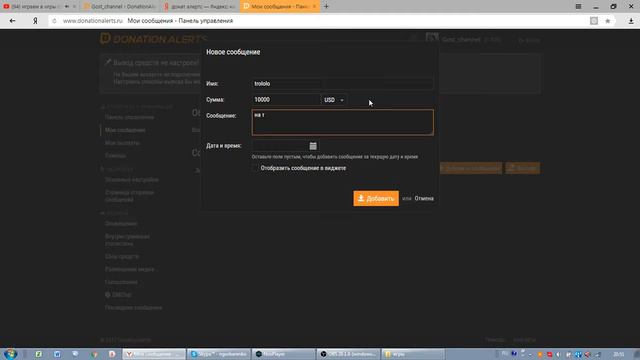Click into the 'Сообщение' text area

pyautogui.click(x=342, y=122)
